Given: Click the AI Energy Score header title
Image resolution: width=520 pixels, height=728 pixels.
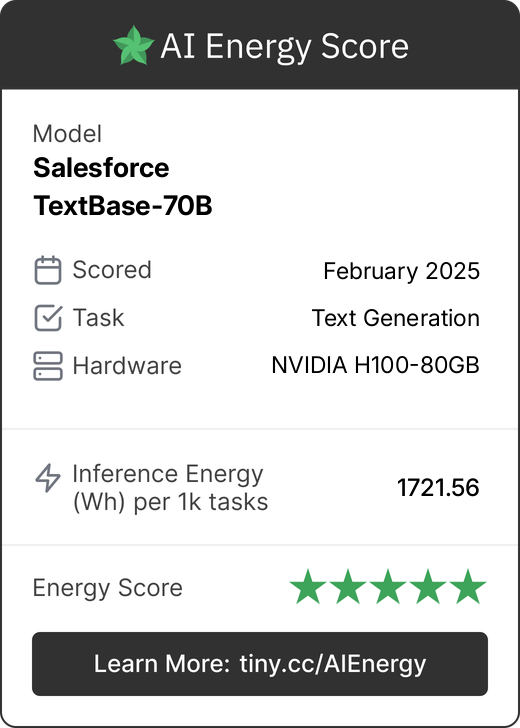Looking at the screenshot, I should 284,46.
